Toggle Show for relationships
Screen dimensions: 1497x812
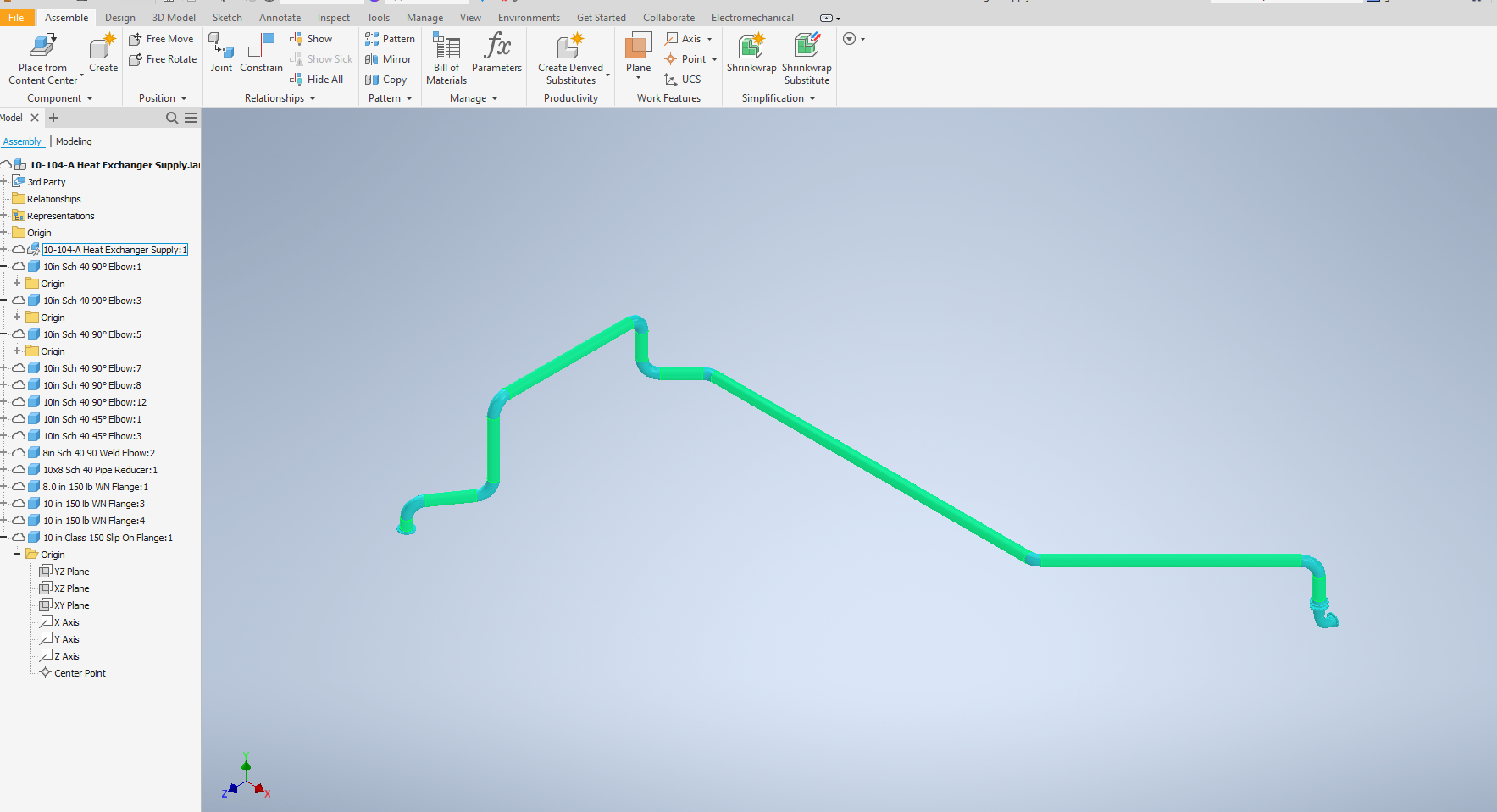coord(313,38)
